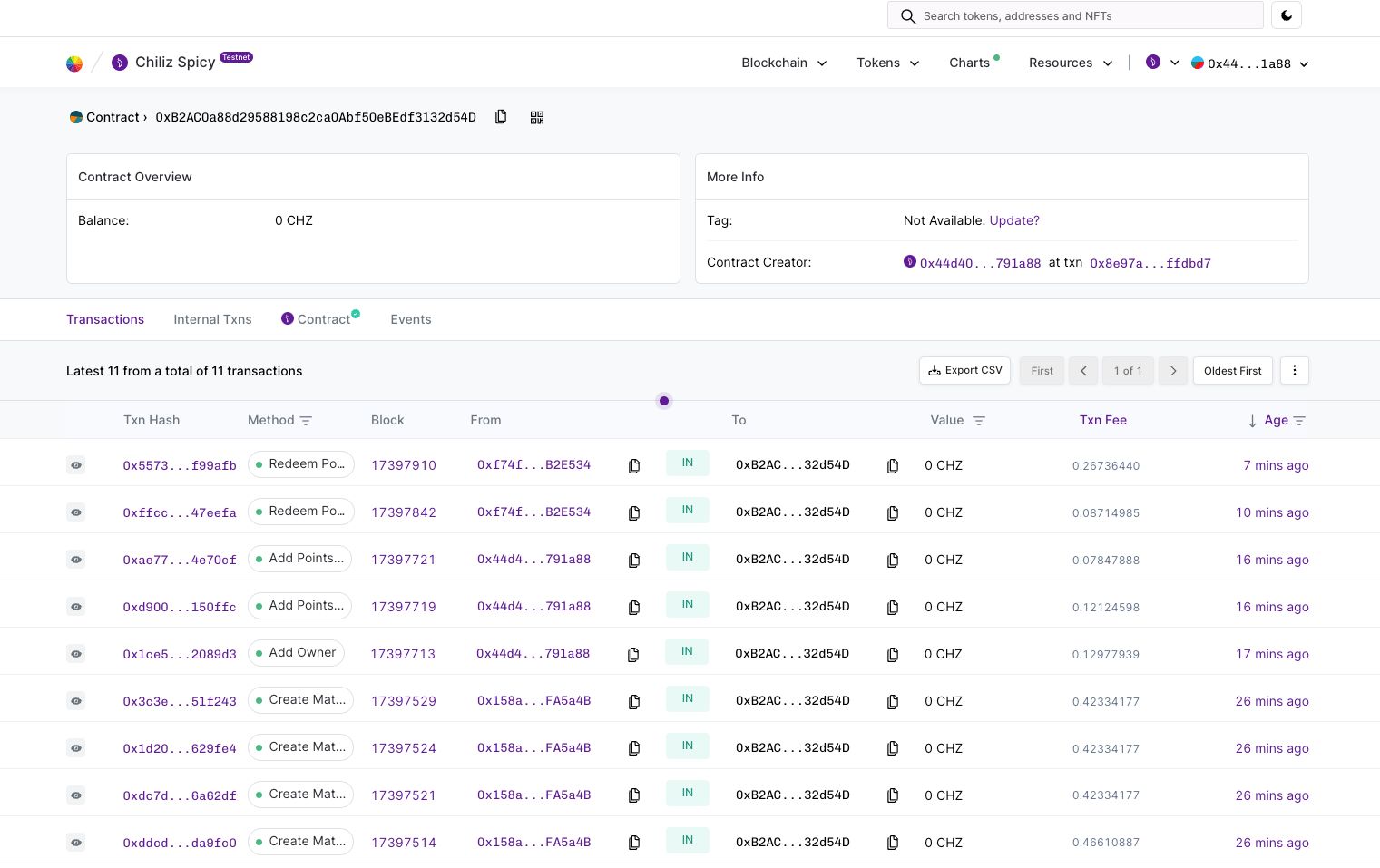Expand the Resources dropdown
This screenshot has height=868, width=1380.
click(1071, 63)
